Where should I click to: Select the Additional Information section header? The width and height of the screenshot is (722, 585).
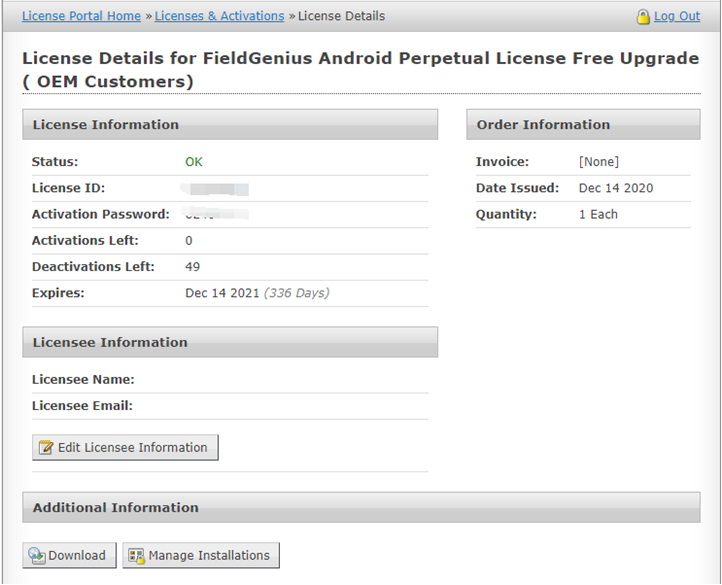click(x=361, y=507)
